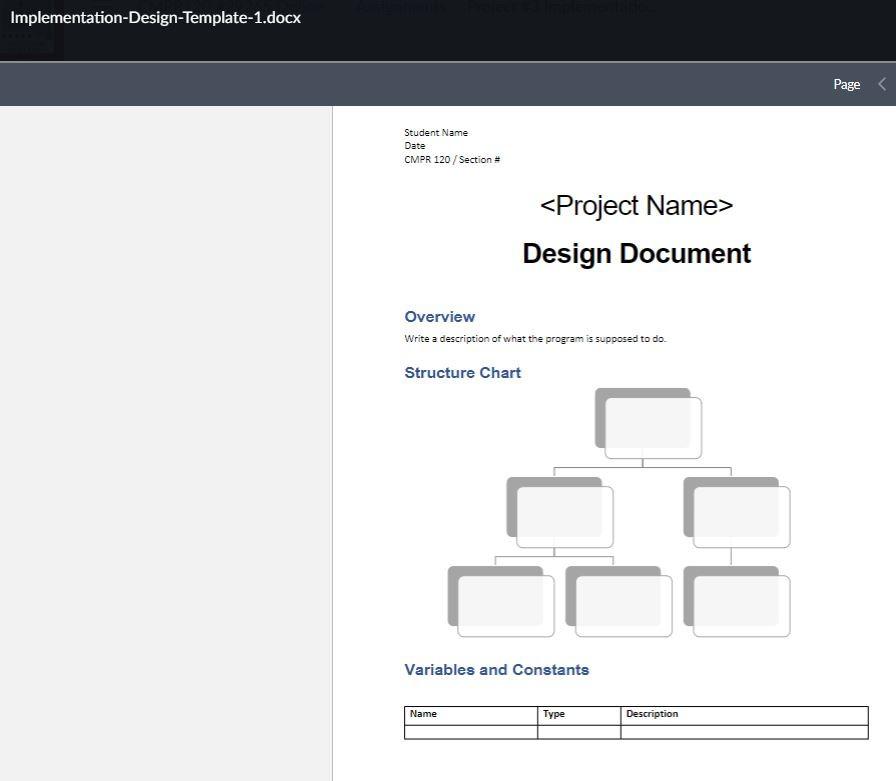Select the top box of the structure chart
This screenshot has height=781, width=896.
[648, 424]
